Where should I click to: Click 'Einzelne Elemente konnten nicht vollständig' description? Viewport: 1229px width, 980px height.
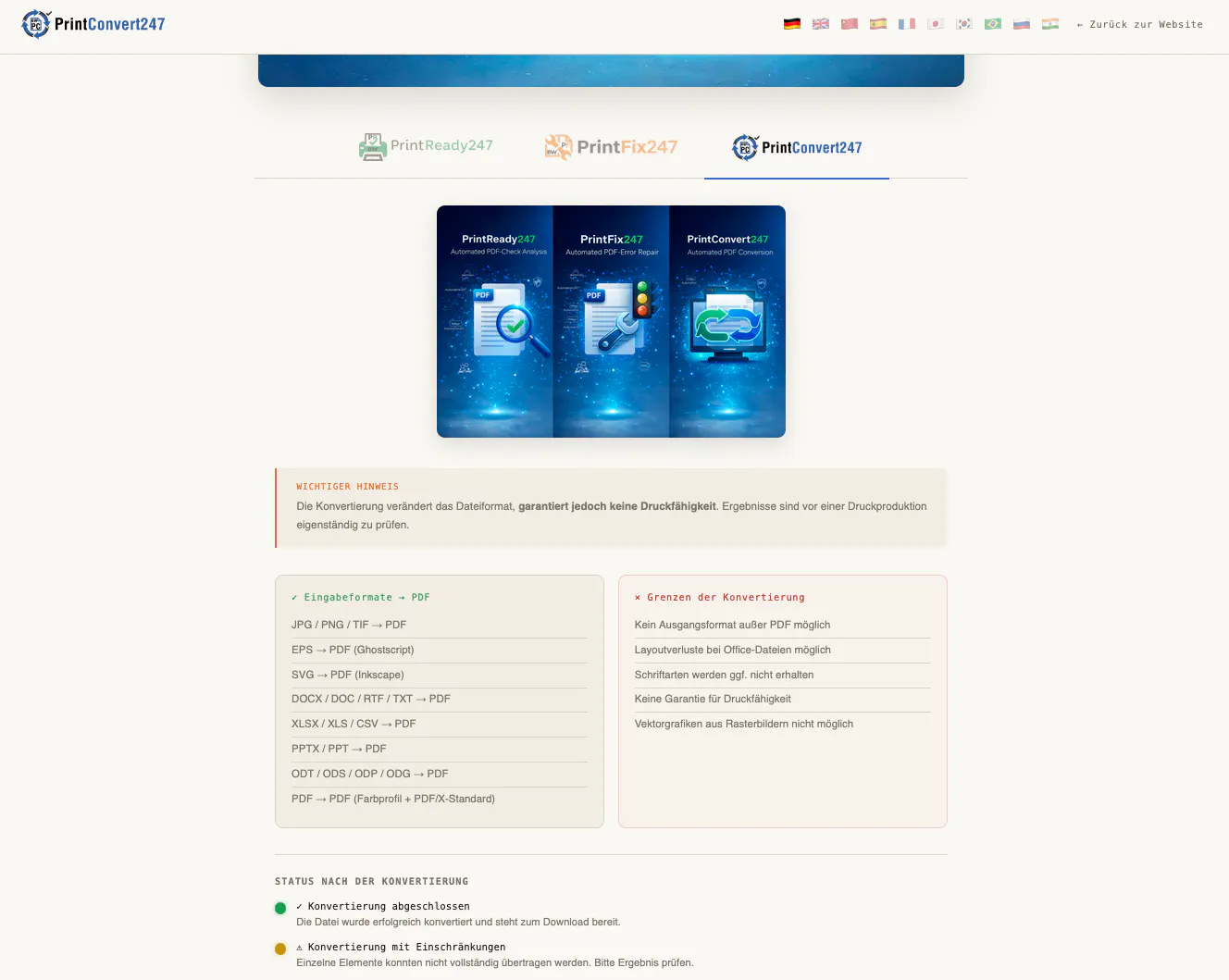(494, 962)
